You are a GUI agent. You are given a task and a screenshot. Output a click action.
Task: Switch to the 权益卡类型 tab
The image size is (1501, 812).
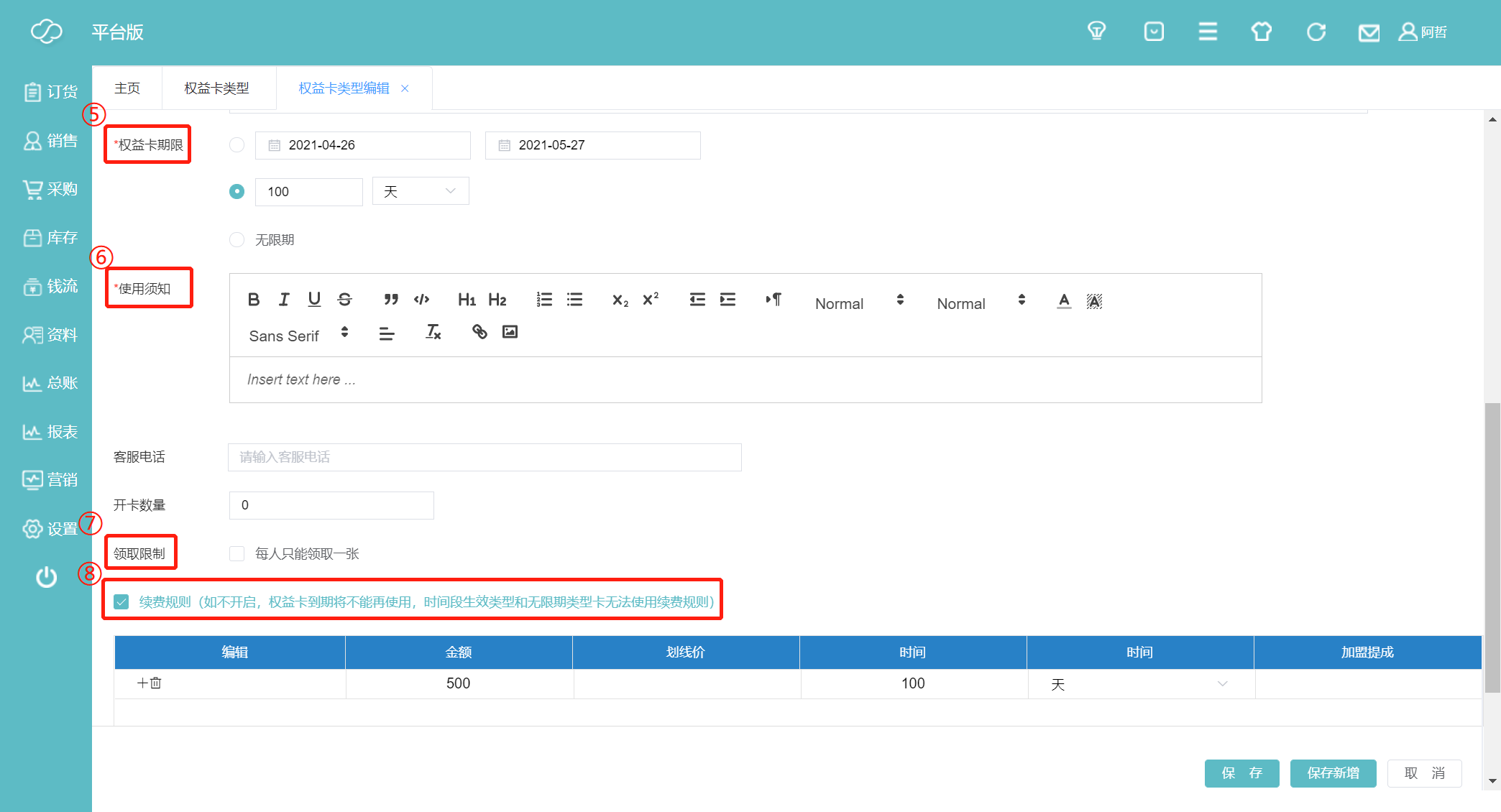(216, 88)
